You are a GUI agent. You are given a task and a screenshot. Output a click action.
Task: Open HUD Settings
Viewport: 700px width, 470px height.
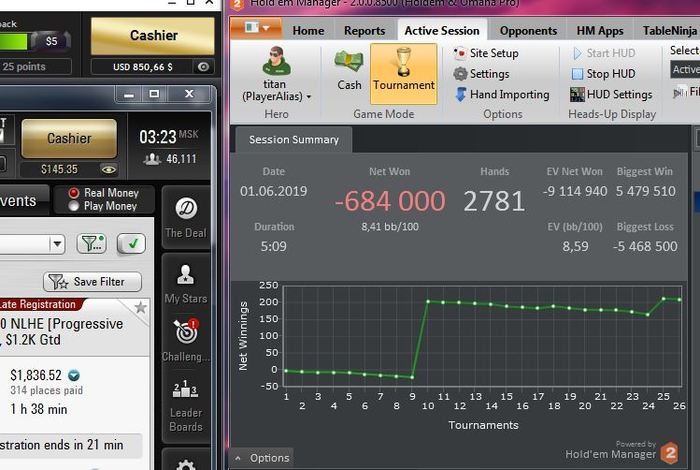(611, 95)
